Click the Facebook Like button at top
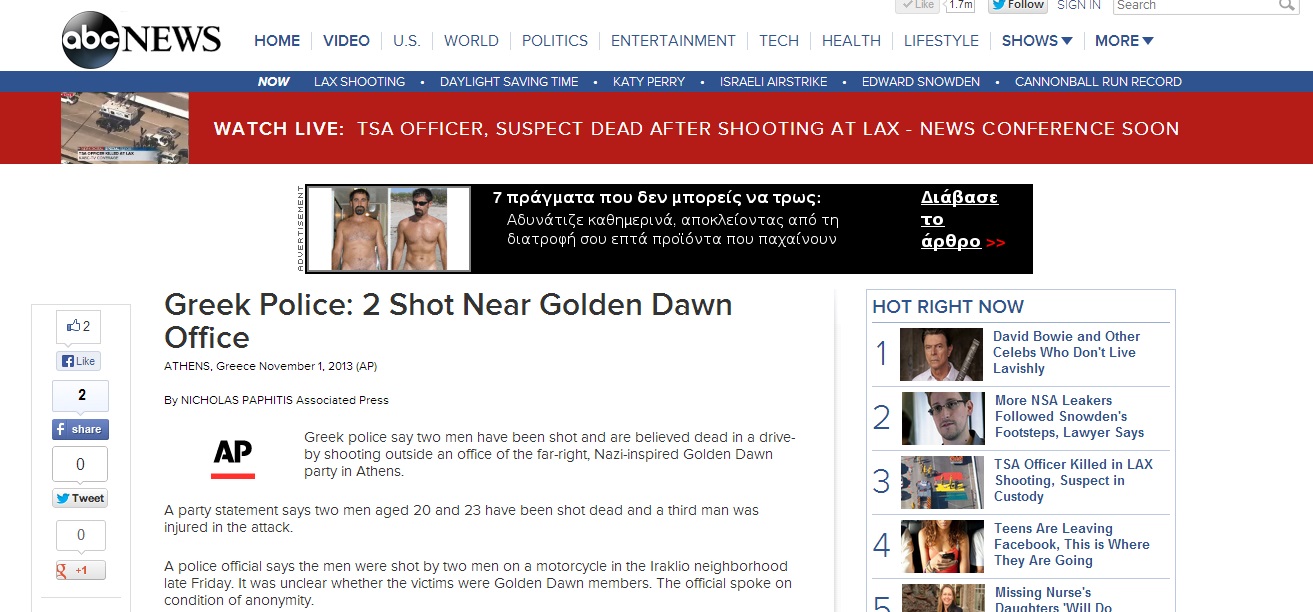The height and width of the screenshot is (612, 1313). 918,6
